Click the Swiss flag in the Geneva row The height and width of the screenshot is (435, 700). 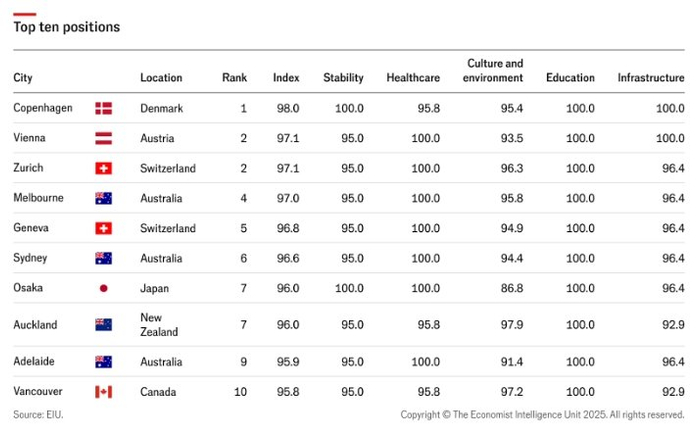click(x=103, y=228)
